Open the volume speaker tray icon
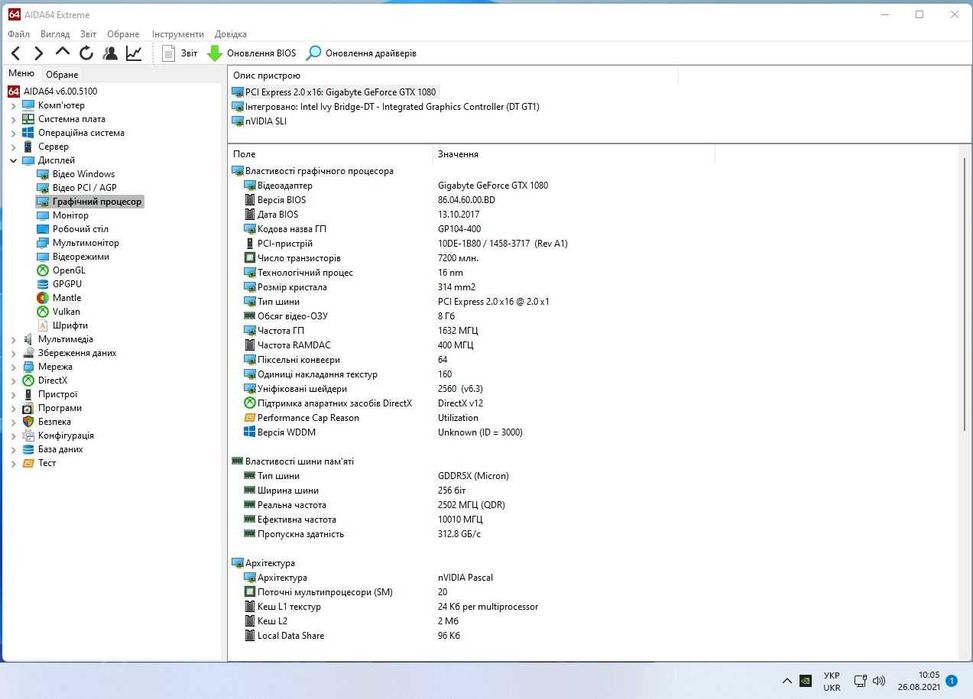973x699 pixels. [x=879, y=681]
